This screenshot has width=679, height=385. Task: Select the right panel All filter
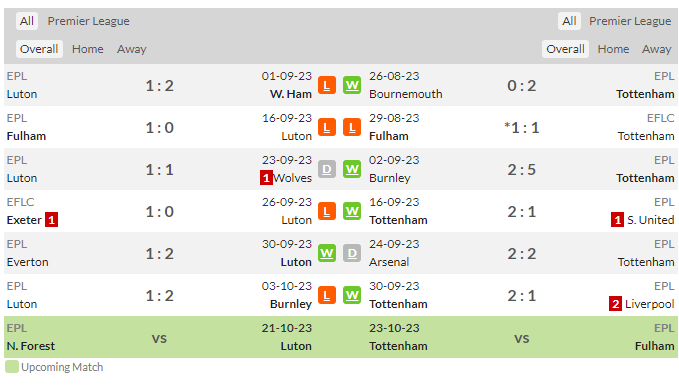(569, 21)
